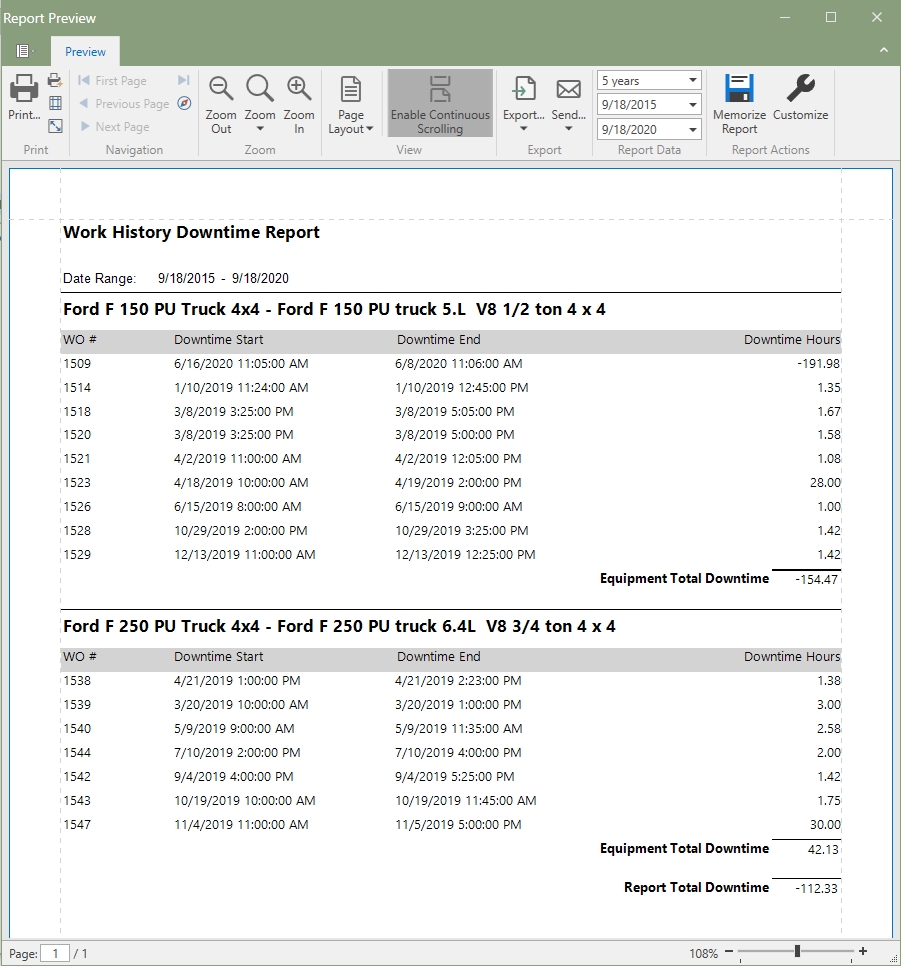901x966 pixels.
Task: Click downtime end '3/8/2019 5:00:00 PM'
Action: tap(455, 435)
